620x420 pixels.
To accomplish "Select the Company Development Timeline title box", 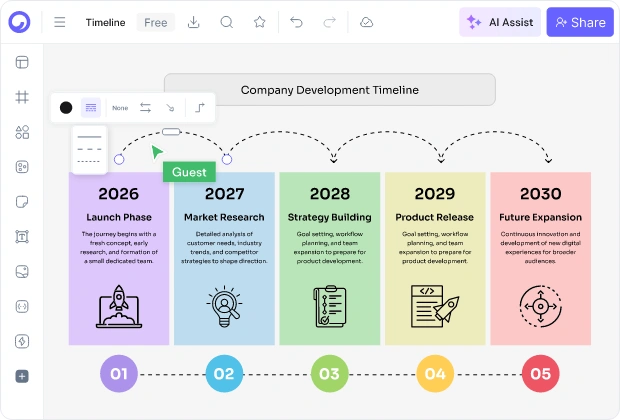I will coord(330,90).
